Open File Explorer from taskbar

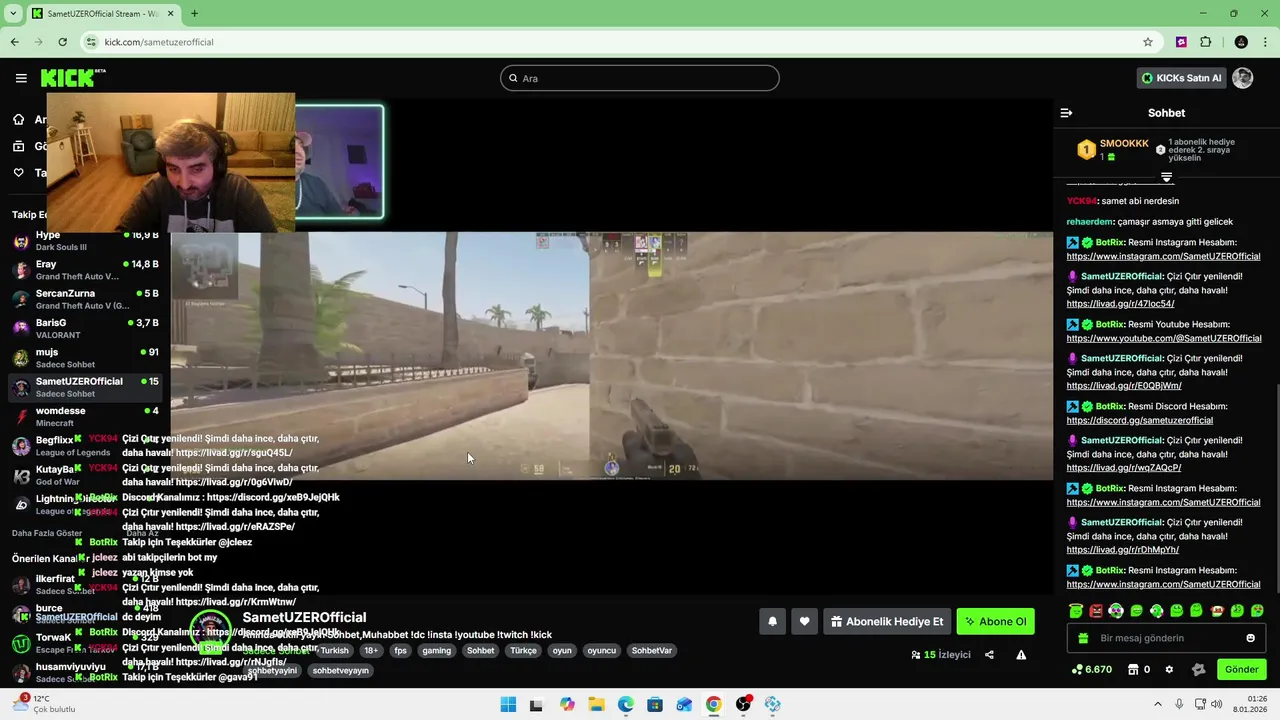click(x=596, y=704)
